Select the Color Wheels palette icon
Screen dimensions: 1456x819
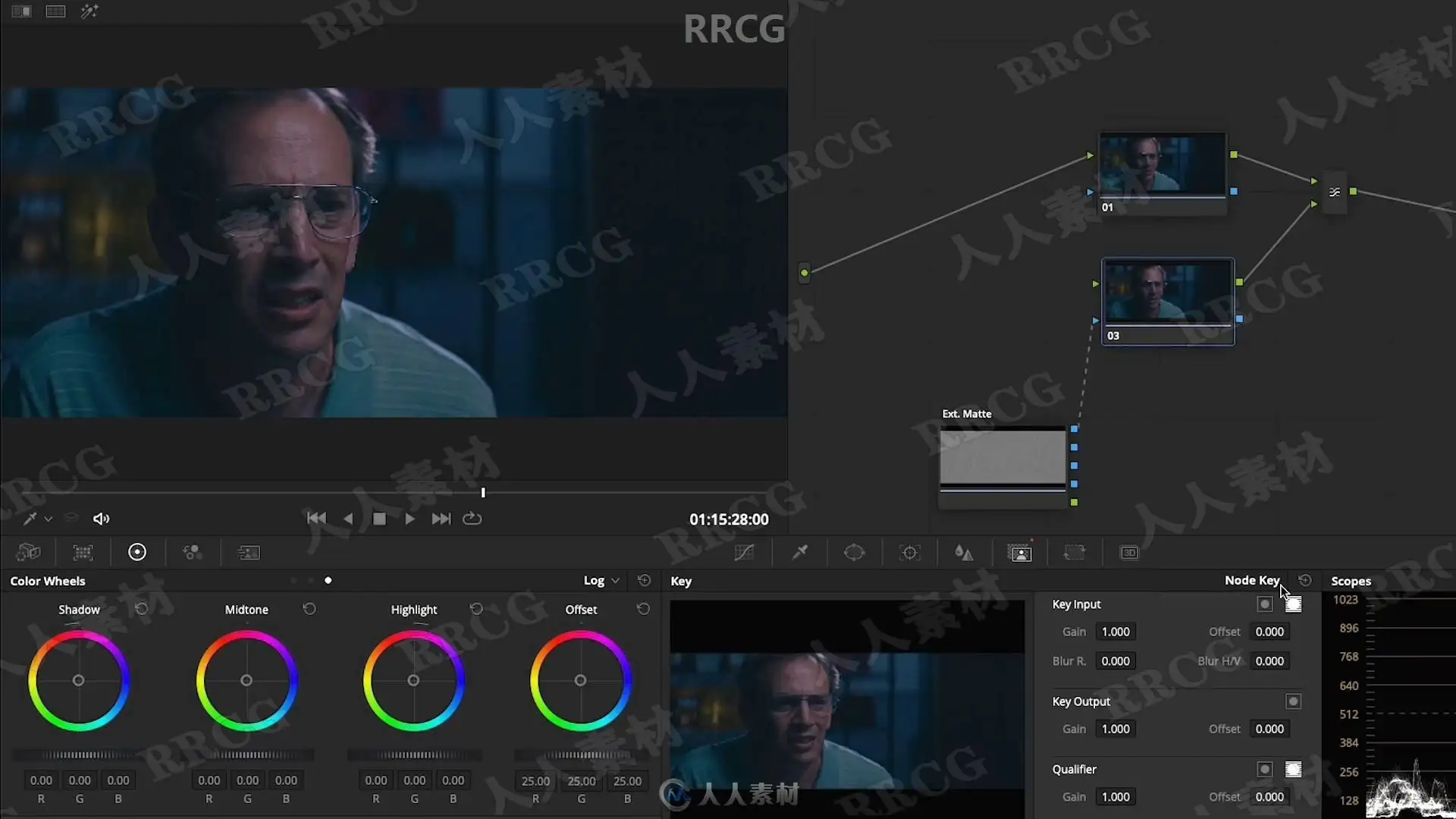(137, 552)
